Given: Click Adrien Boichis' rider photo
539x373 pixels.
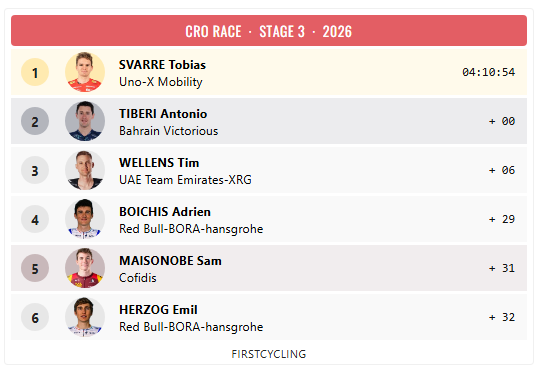Looking at the screenshot, I should 85,219.
